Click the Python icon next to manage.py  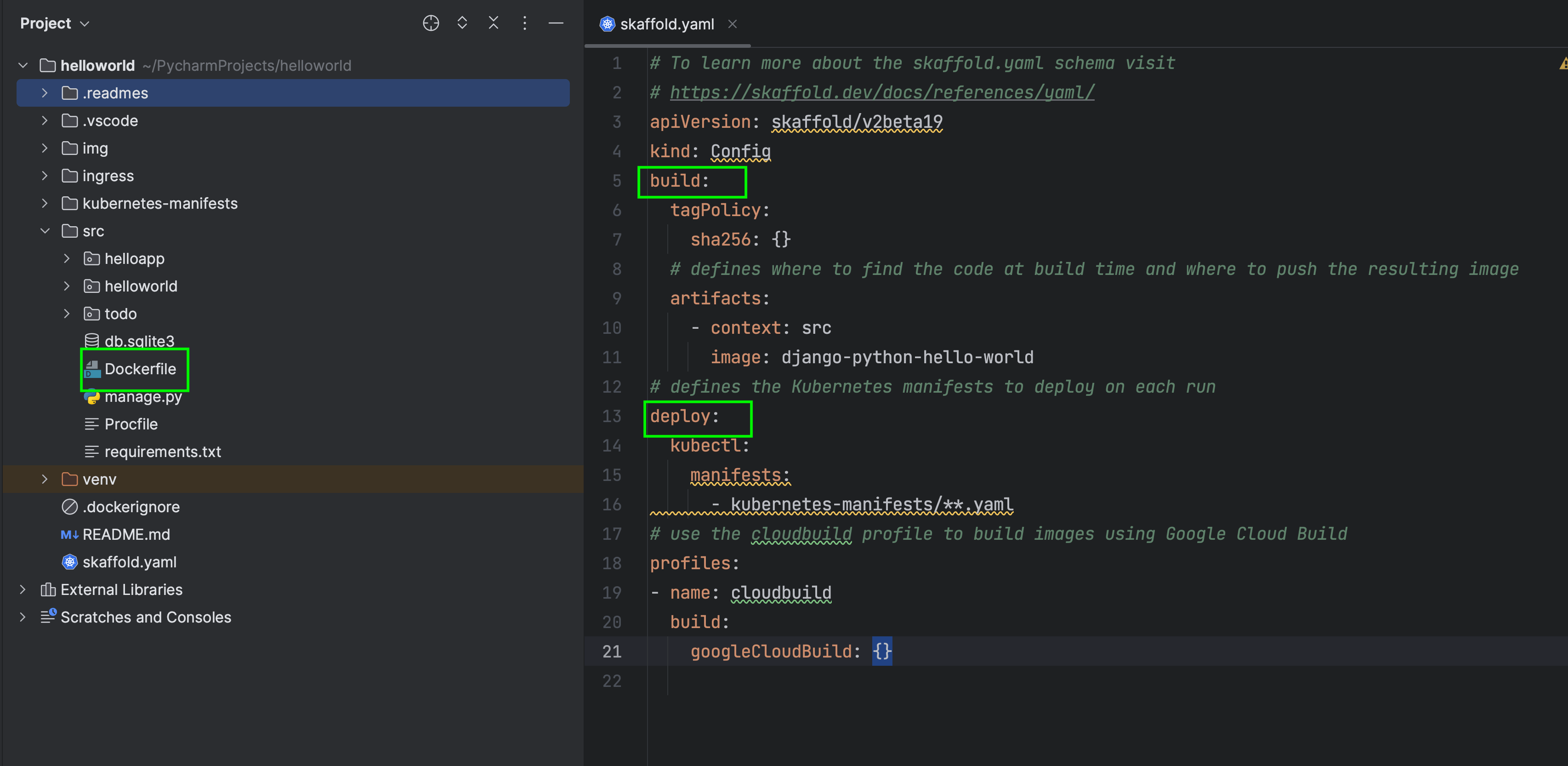tap(92, 396)
